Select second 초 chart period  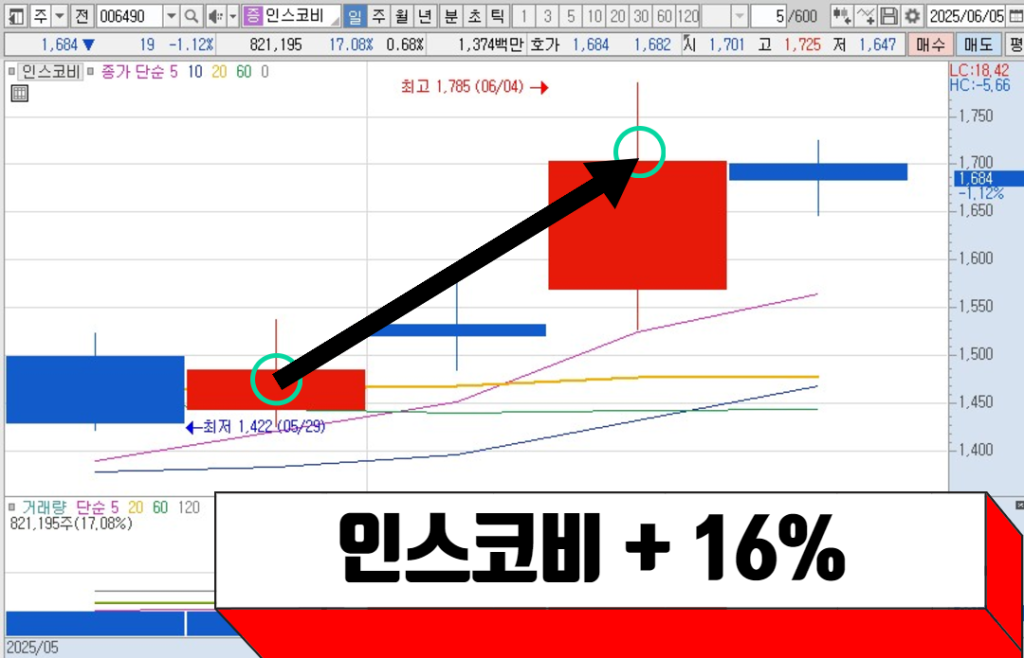pyautogui.click(x=474, y=15)
